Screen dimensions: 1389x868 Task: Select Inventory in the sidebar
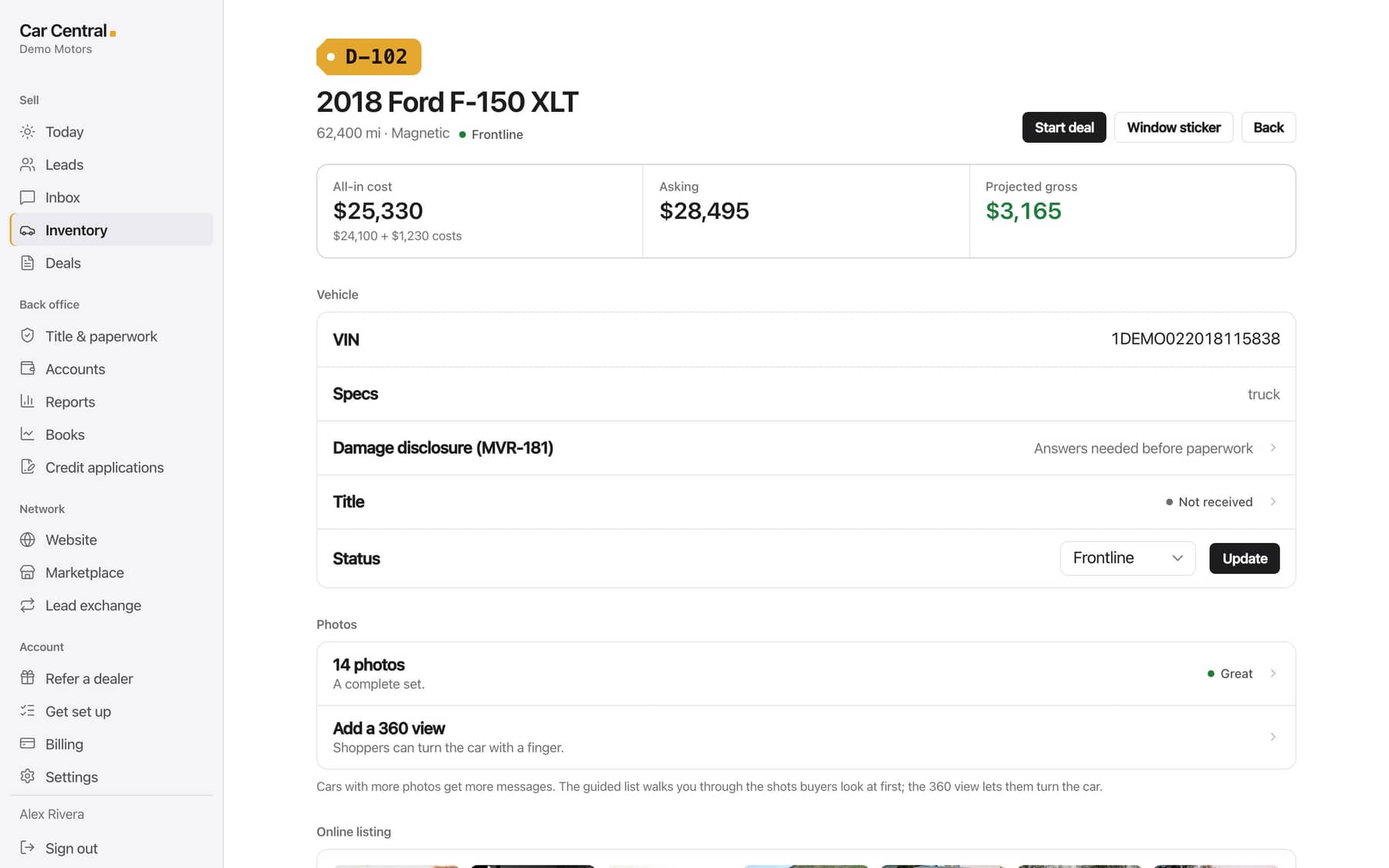(111, 230)
